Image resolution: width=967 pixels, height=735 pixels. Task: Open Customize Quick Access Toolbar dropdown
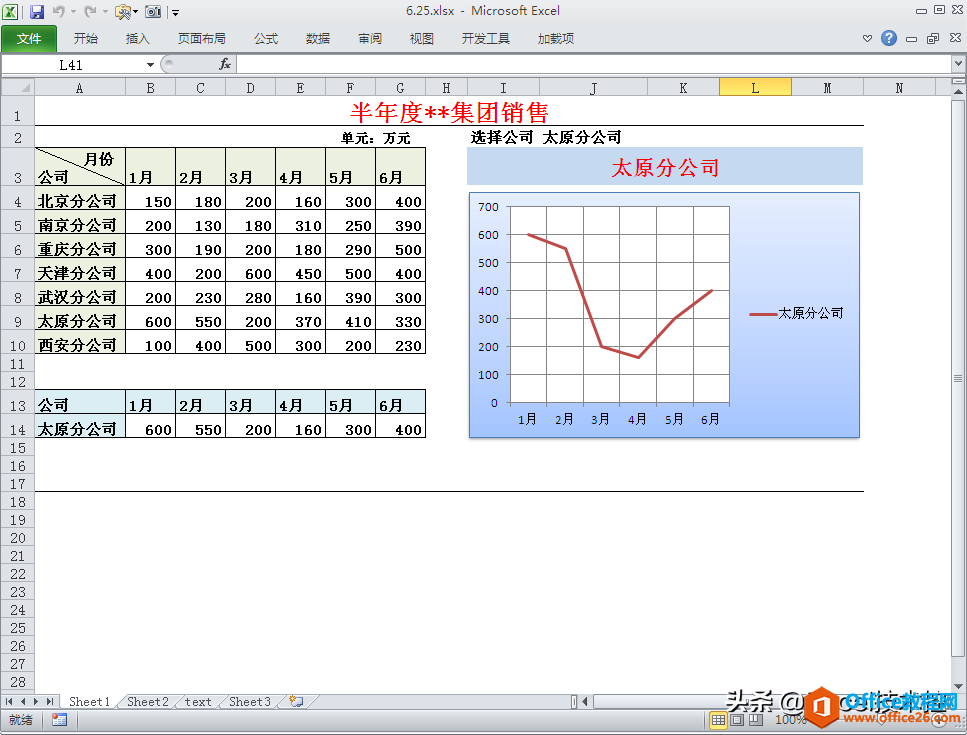coord(175,12)
